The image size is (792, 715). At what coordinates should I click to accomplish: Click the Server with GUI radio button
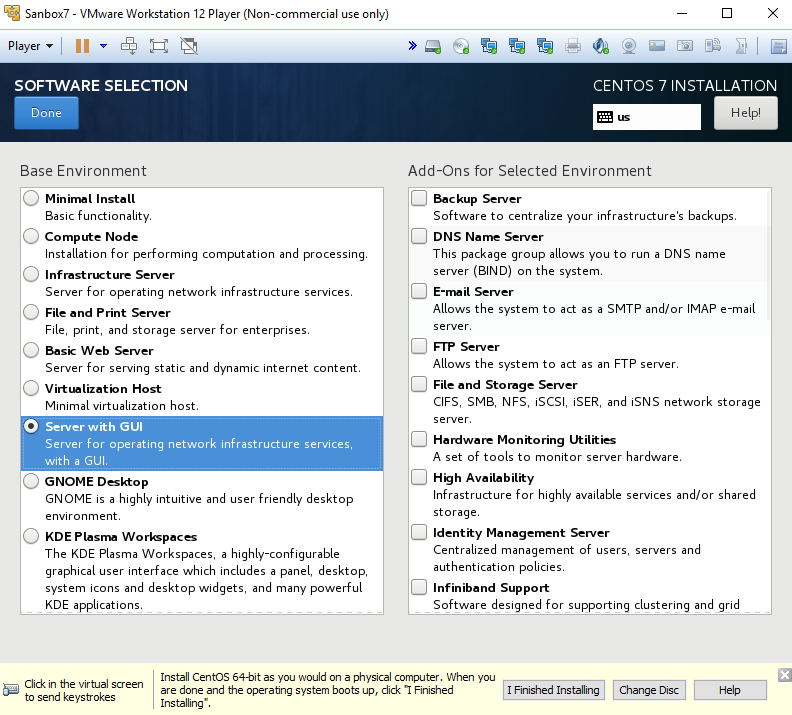point(31,426)
